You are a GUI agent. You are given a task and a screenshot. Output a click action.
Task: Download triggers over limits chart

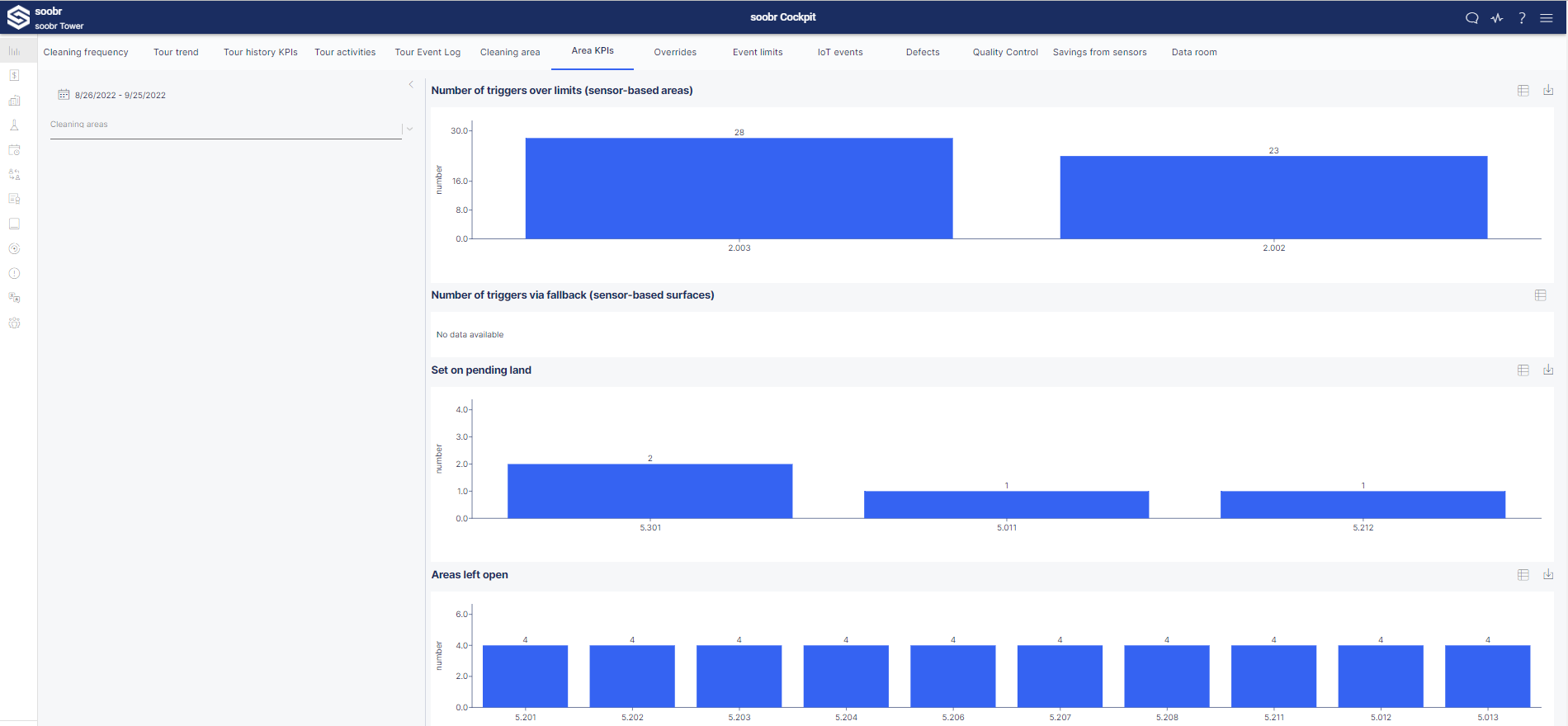[1548, 90]
